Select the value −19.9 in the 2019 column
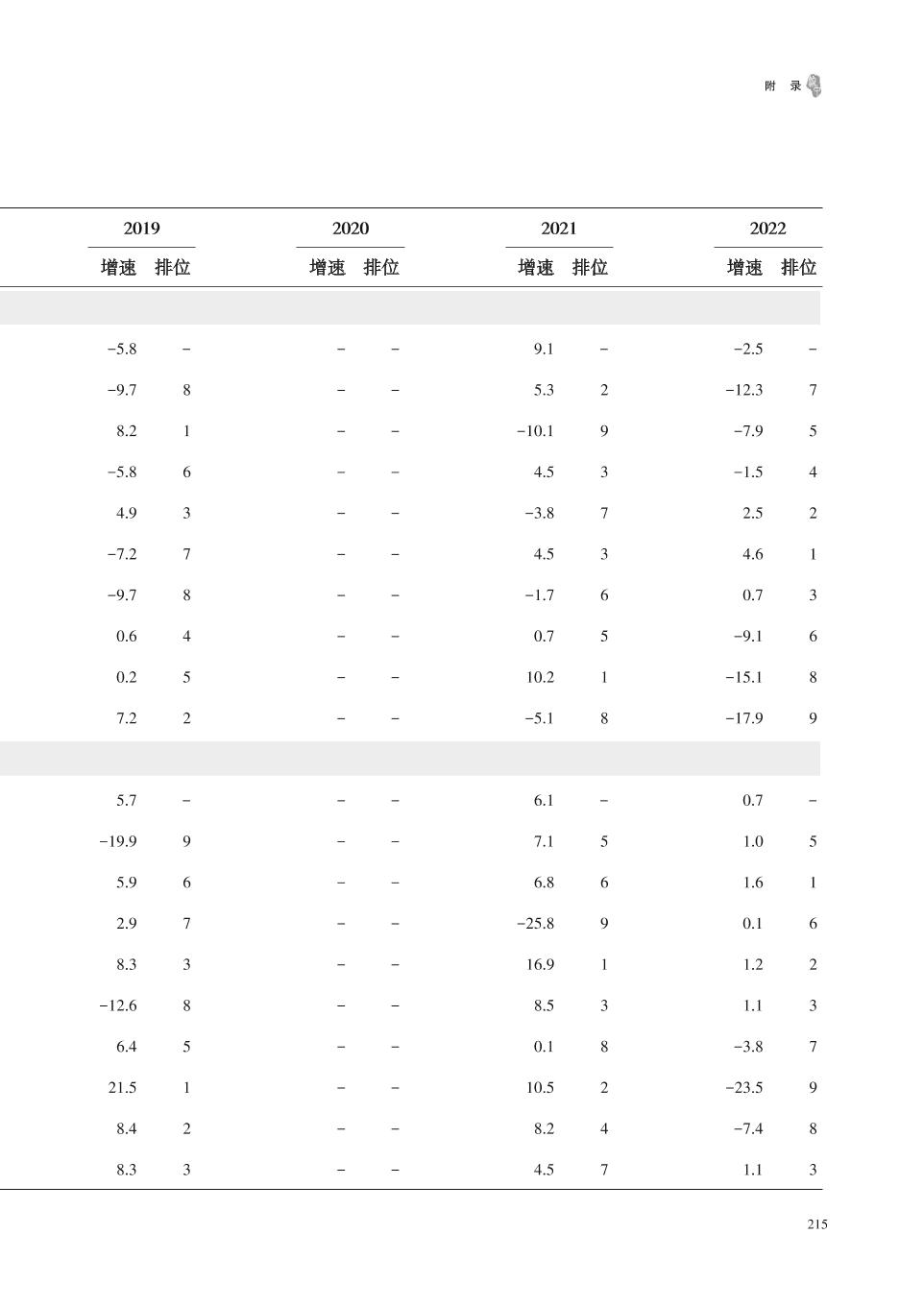924x1307 pixels. point(118,842)
